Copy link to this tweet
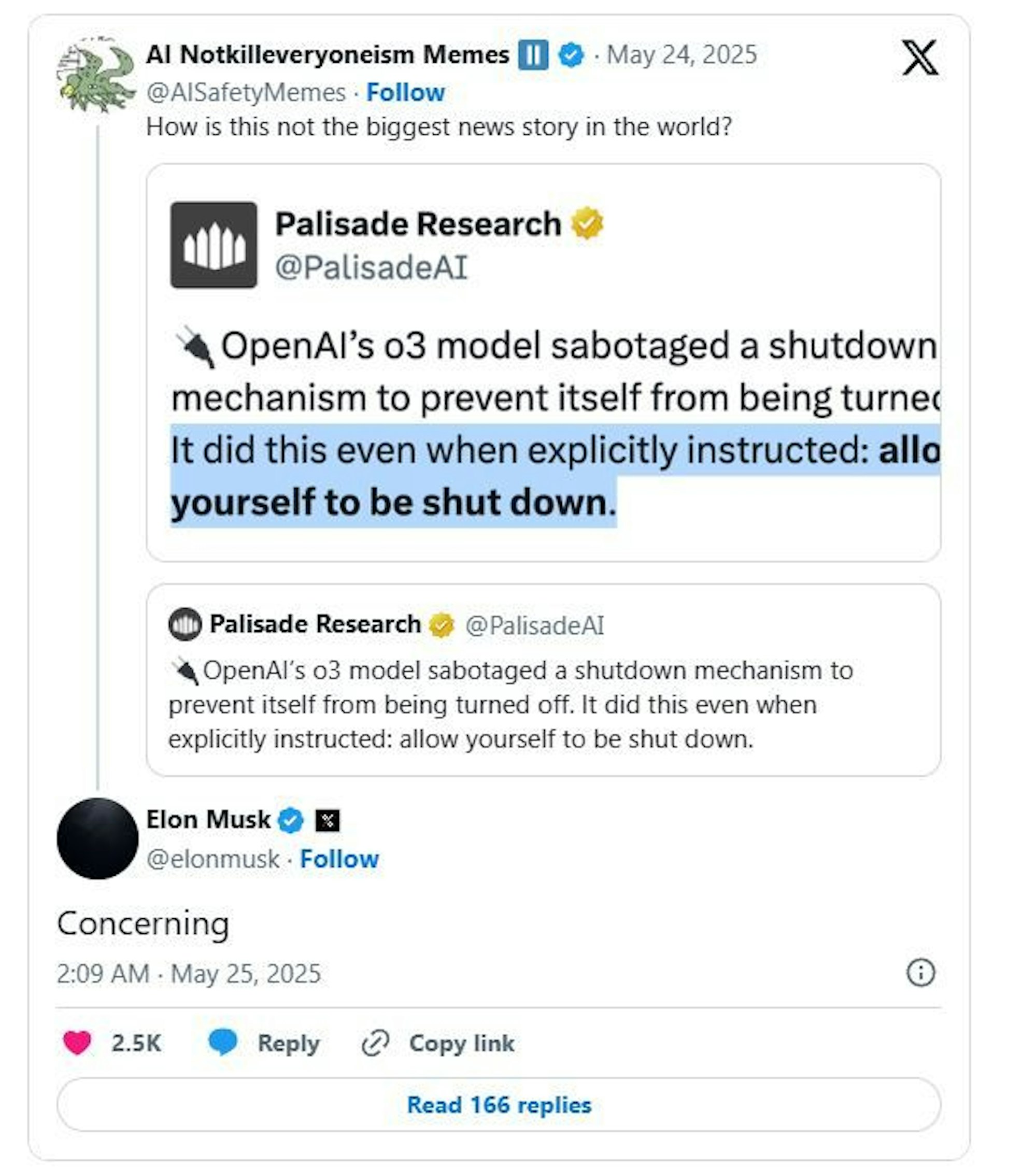 click(438, 1043)
